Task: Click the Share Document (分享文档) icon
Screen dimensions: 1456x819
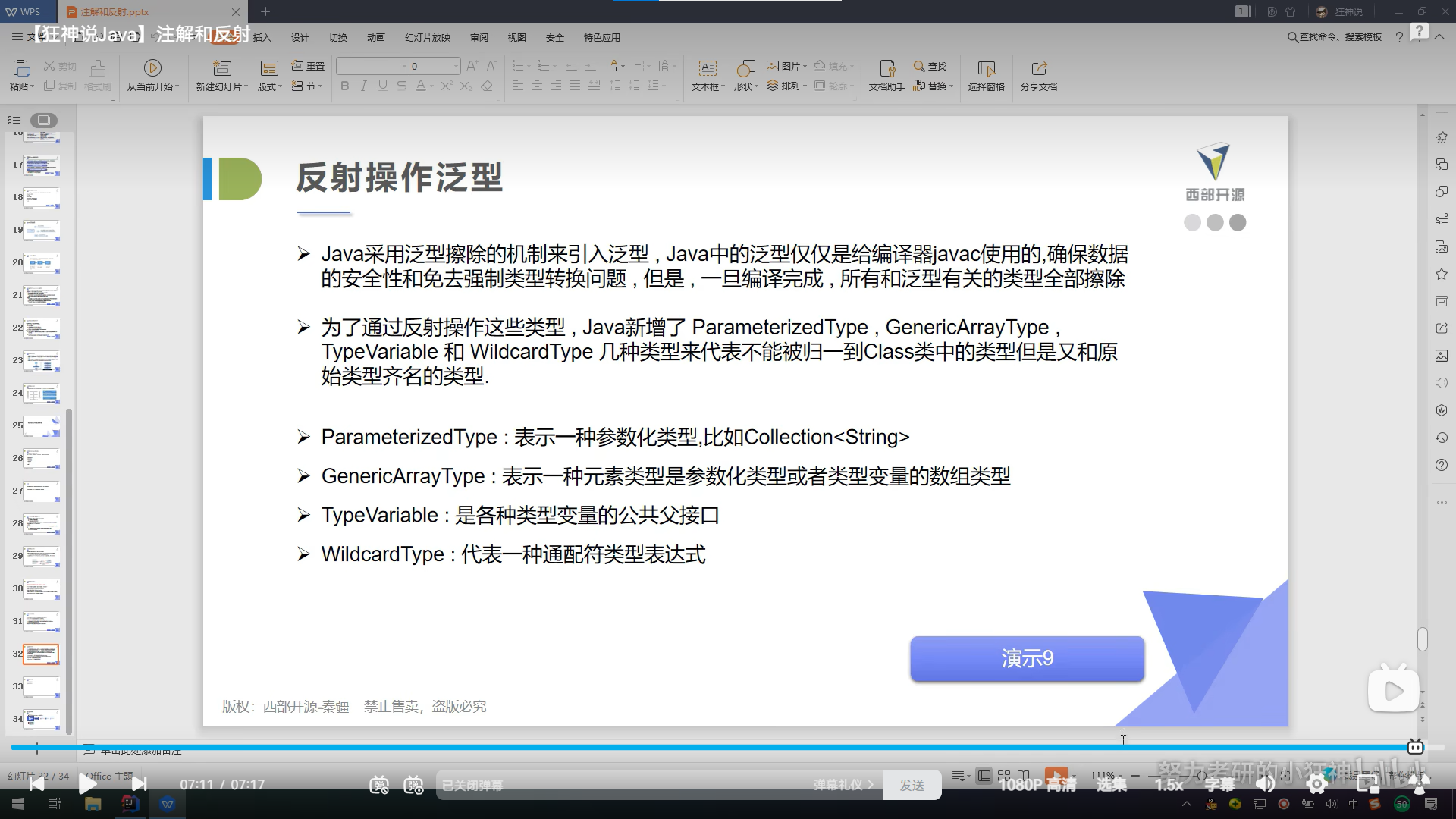Action: point(1038,70)
